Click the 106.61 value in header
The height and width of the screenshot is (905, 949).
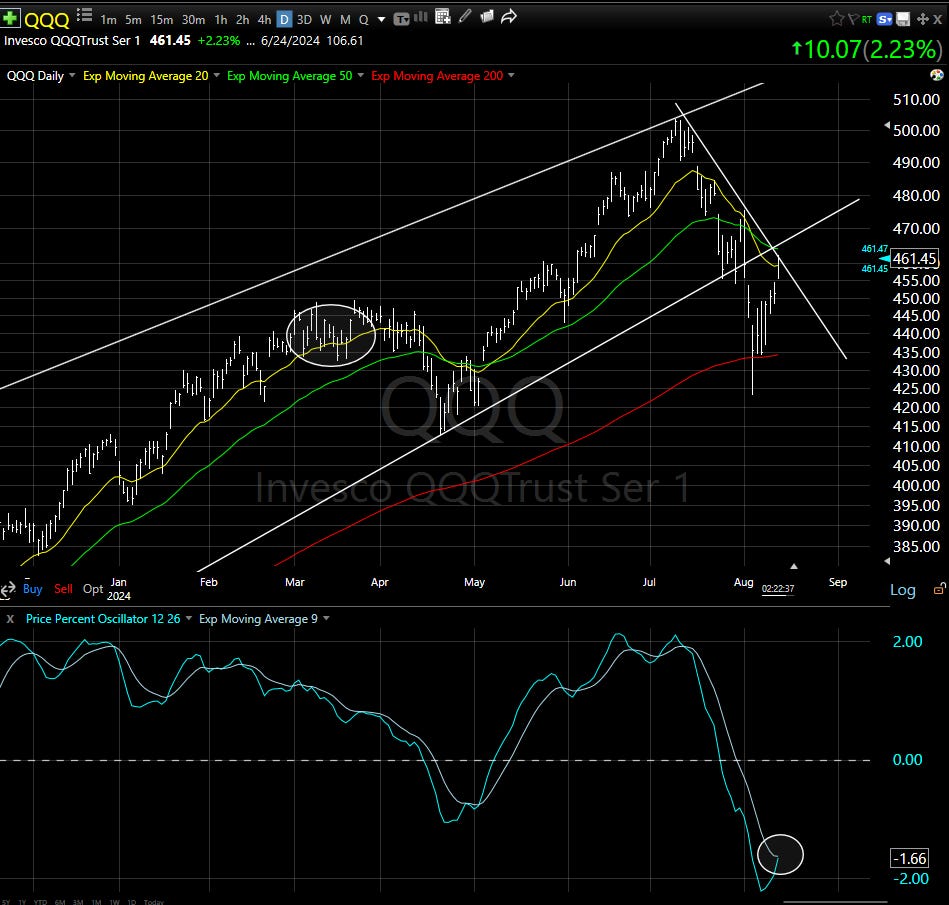[x=345, y=41]
